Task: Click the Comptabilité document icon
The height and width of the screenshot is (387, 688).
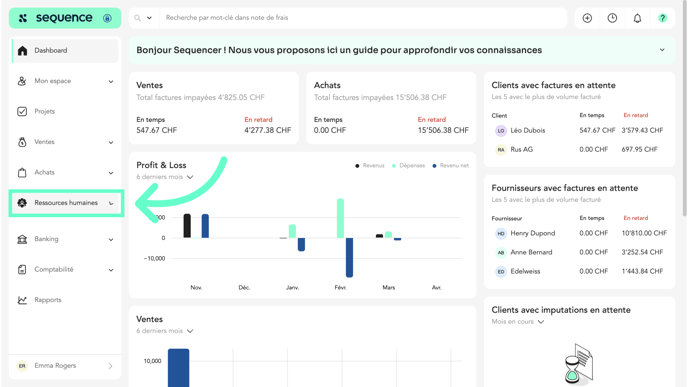Action: 22,269
